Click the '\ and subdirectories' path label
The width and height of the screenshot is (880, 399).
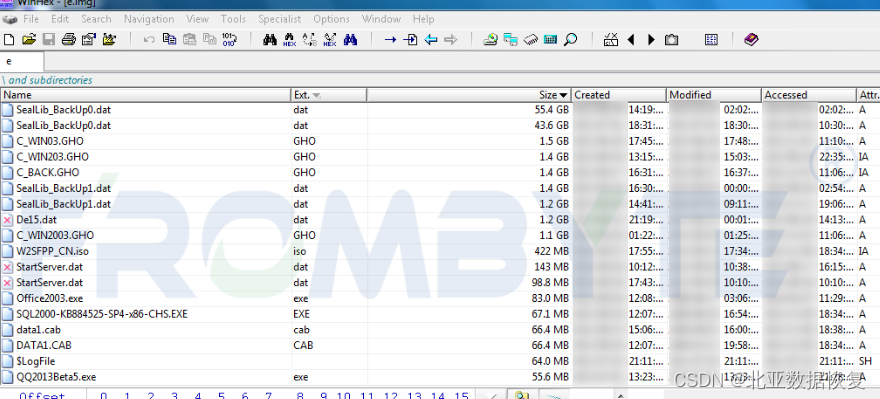tap(47, 80)
